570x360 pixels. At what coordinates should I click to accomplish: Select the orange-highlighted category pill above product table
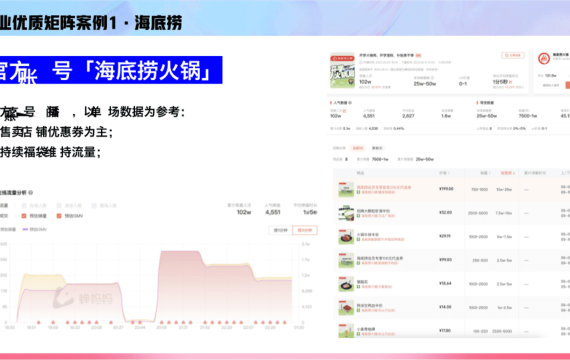click(x=358, y=148)
